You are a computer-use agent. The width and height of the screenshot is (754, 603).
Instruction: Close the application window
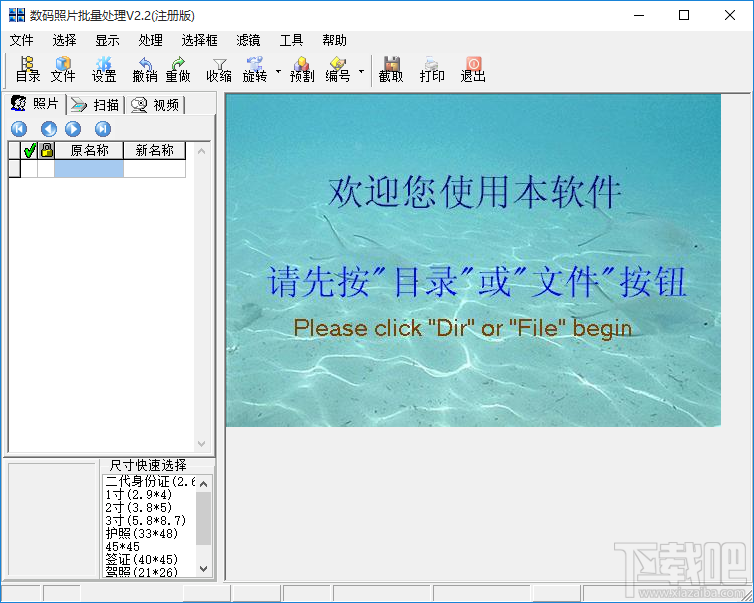click(x=729, y=15)
